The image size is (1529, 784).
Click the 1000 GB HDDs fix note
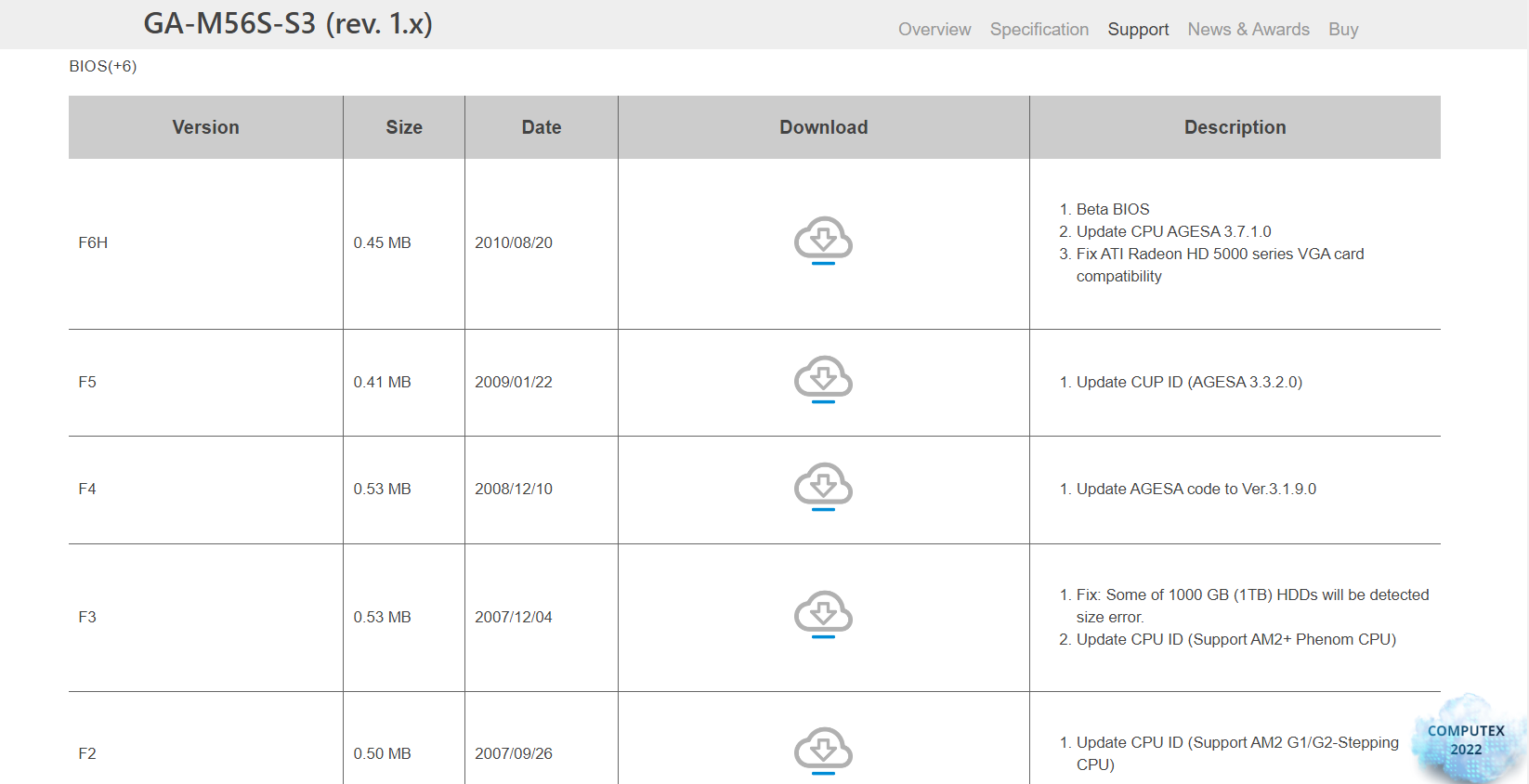1253,607
